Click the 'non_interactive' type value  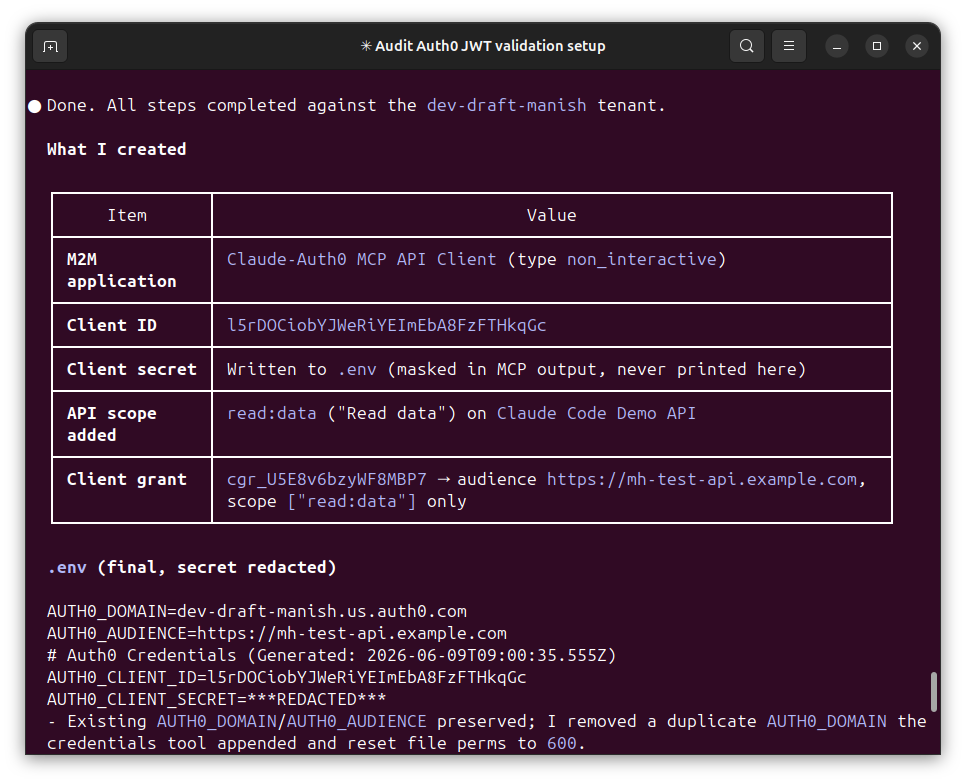[x=641, y=259]
